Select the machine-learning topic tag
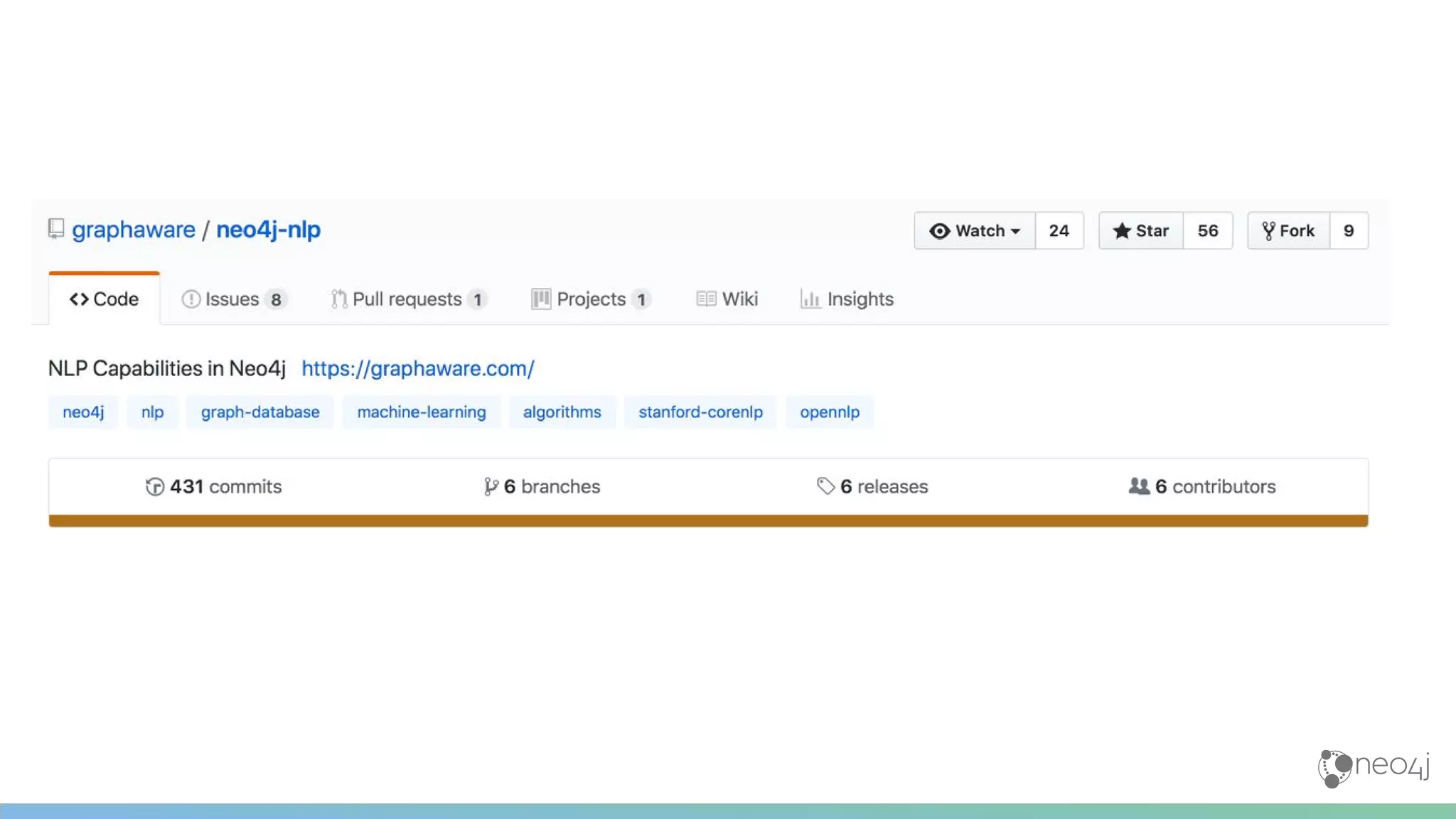 [421, 412]
